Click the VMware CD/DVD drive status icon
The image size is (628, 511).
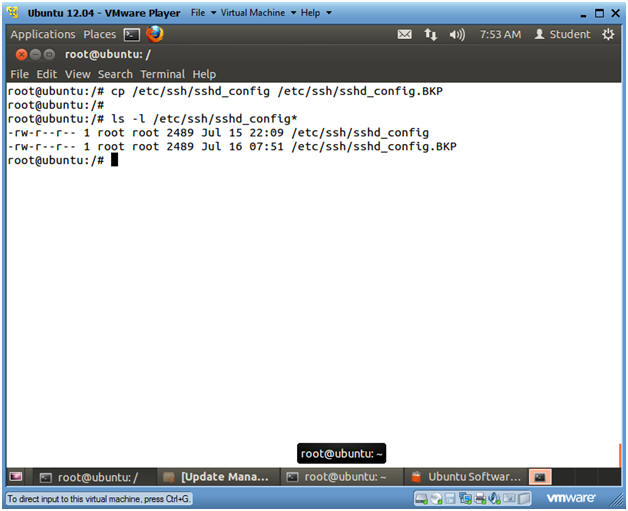pyautogui.click(x=436, y=499)
